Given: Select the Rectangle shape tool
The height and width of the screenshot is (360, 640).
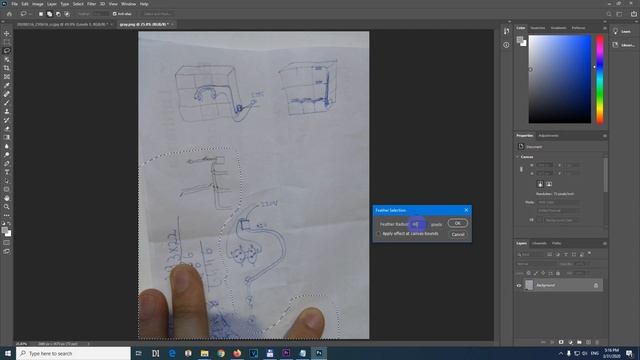Looking at the screenshot, I should 7,189.
